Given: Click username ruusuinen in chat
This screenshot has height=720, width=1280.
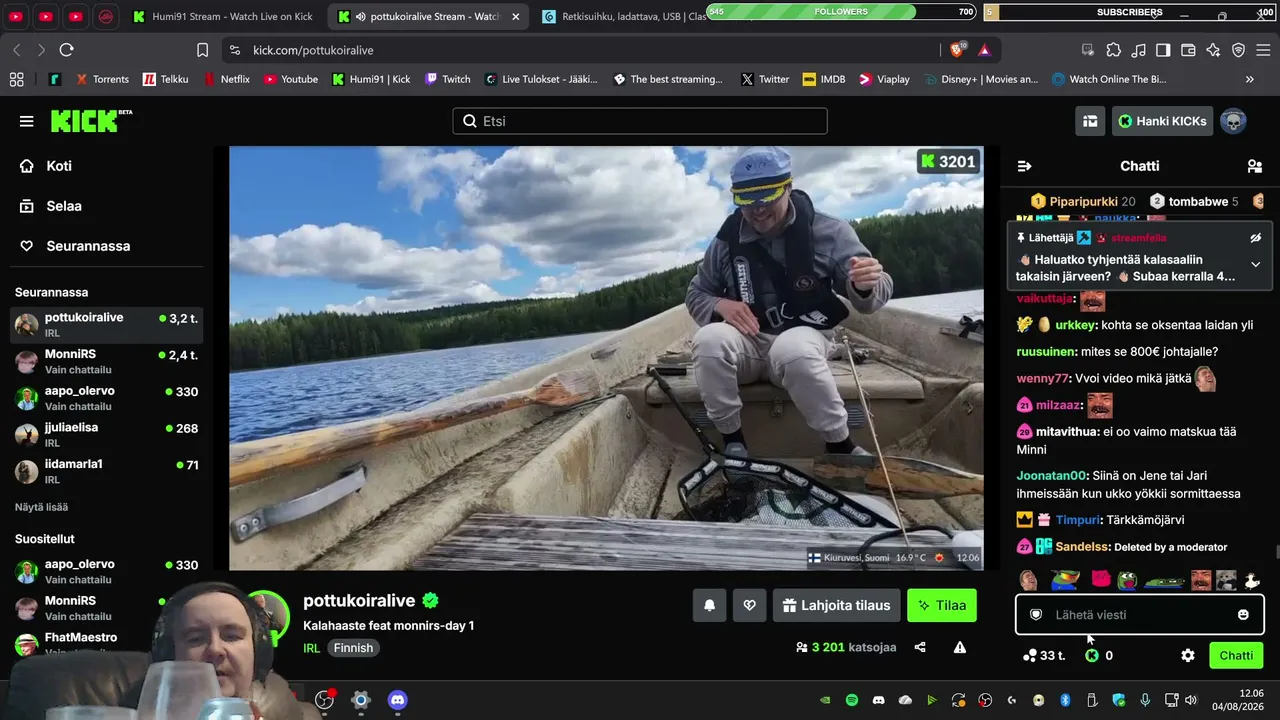Looking at the screenshot, I should (x=1047, y=352).
